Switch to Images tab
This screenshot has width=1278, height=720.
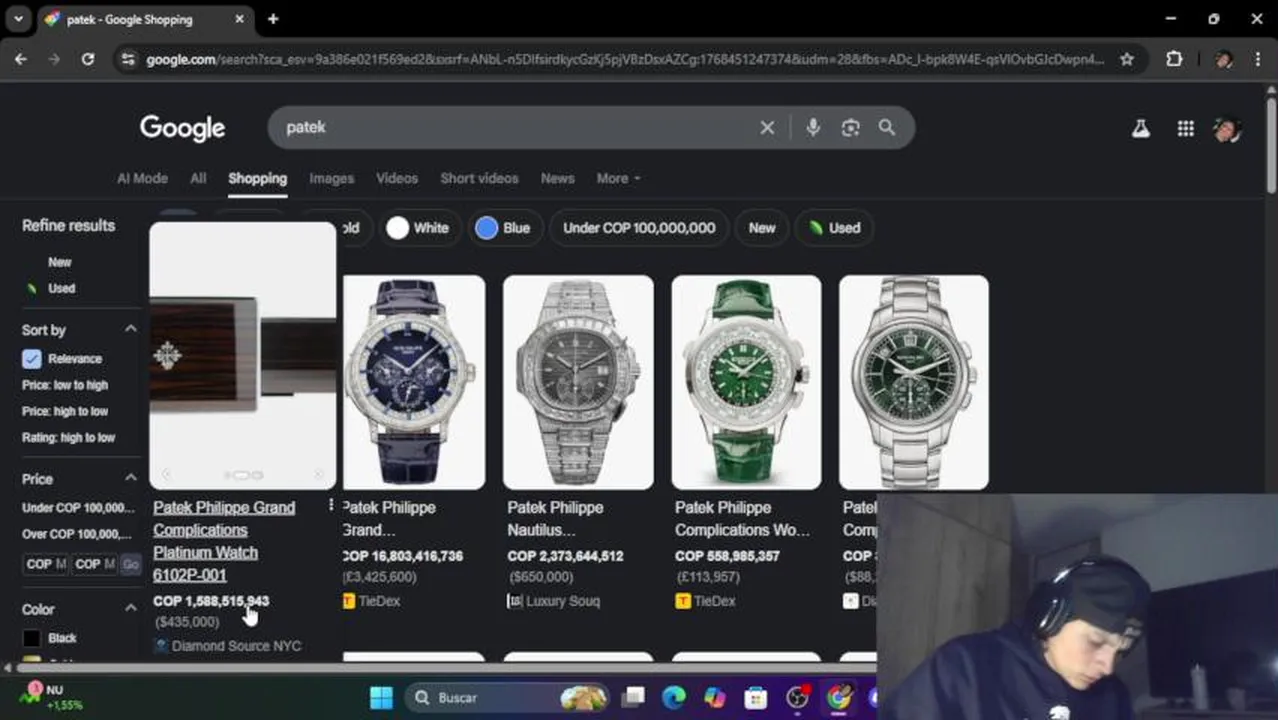click(x=331, y=178)
